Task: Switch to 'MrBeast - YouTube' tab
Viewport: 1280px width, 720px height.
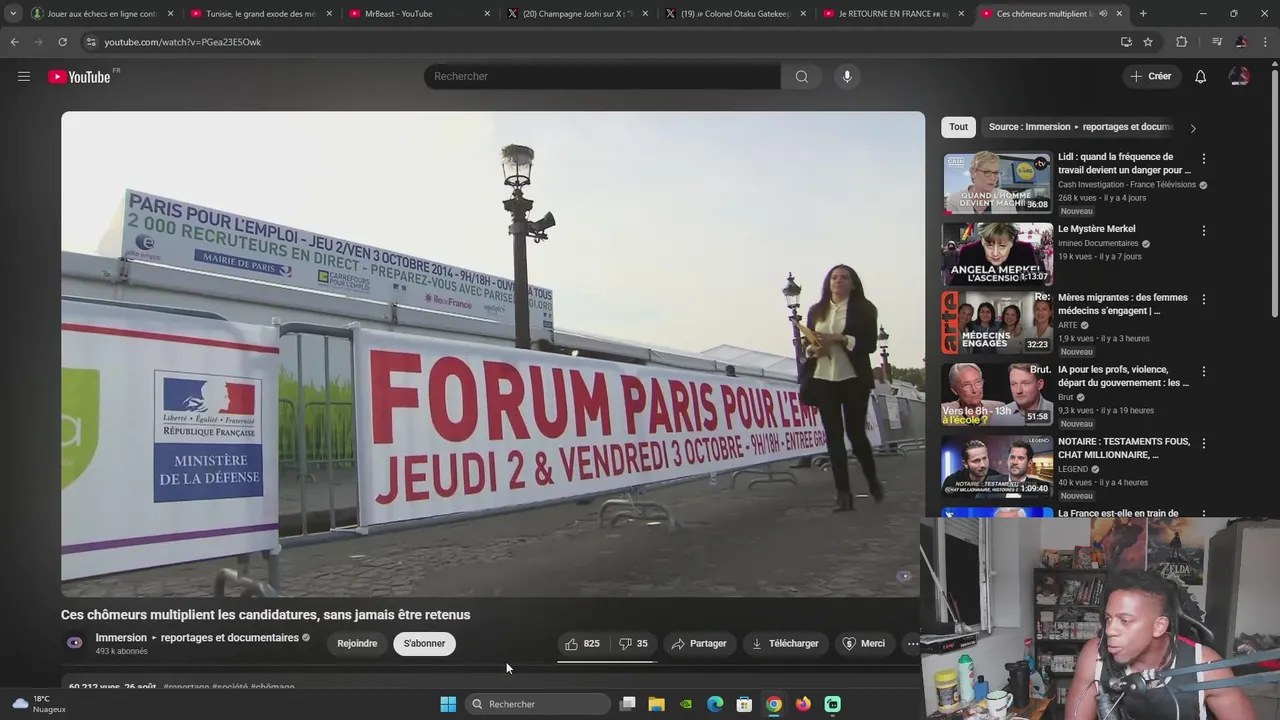Action: [419, 14]
